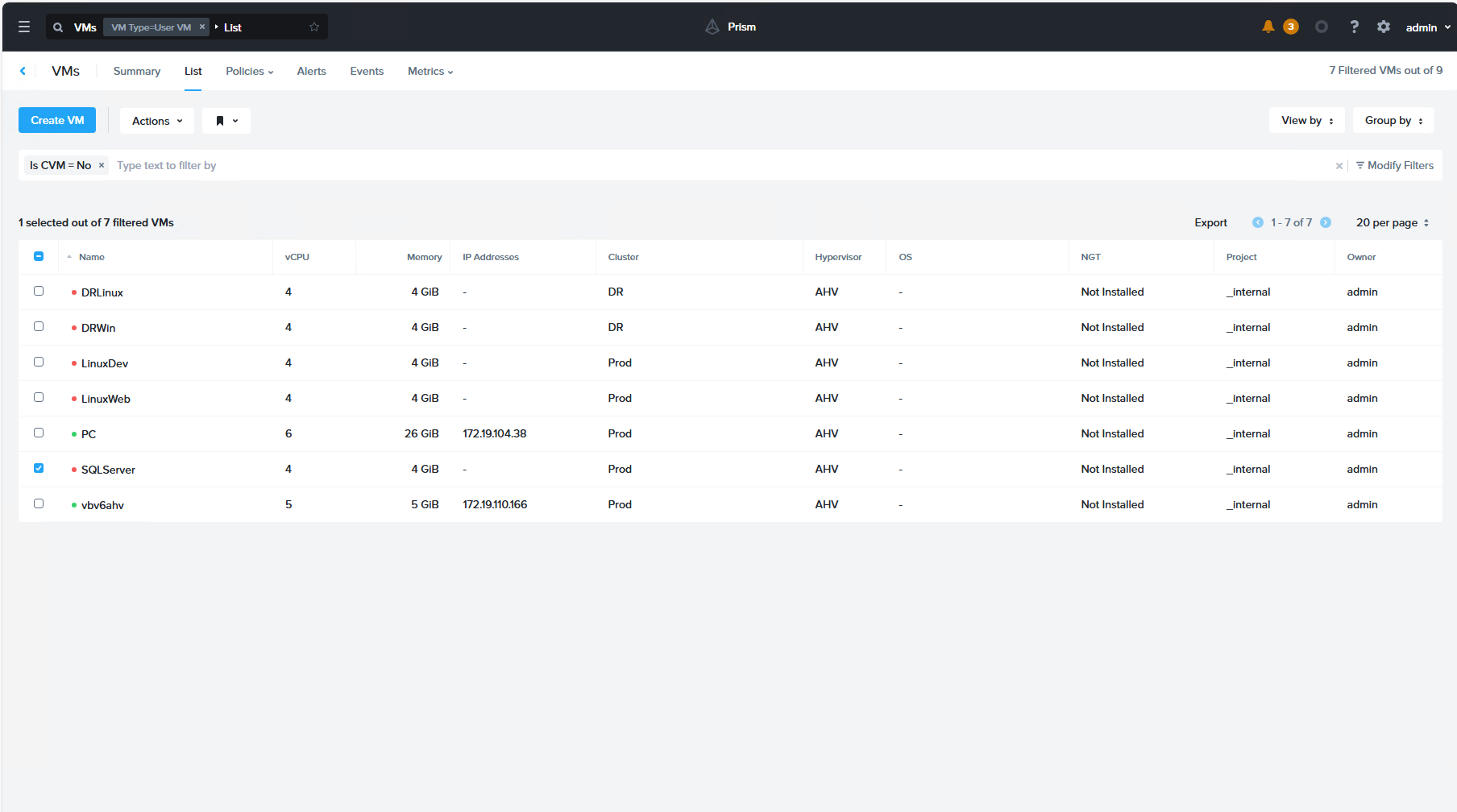The height and width of the screenshot is (812, 1457).
Task: Click the search magnifier icon
Action: [58, 27]
